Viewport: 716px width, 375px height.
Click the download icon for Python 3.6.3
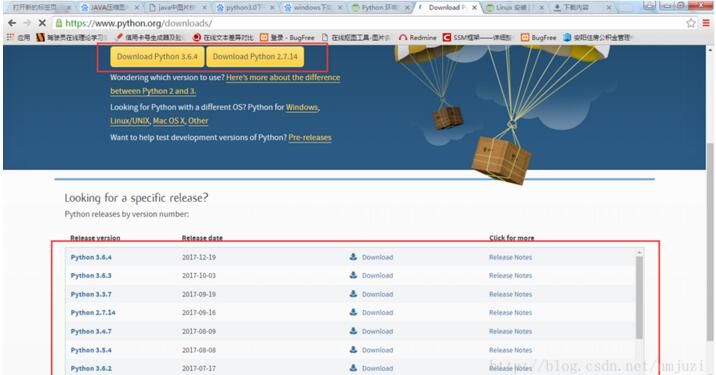click(353, 275)
